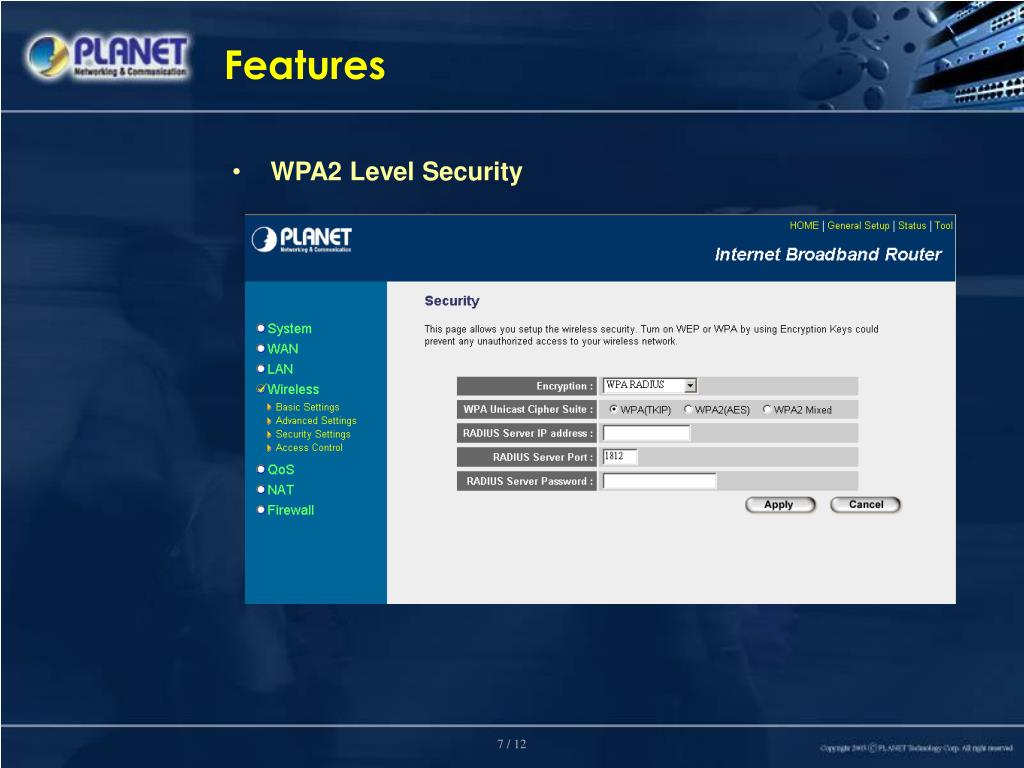Screen dimensions: 1024x768
Task: Open the HOME link
Action: click(803, 225)
